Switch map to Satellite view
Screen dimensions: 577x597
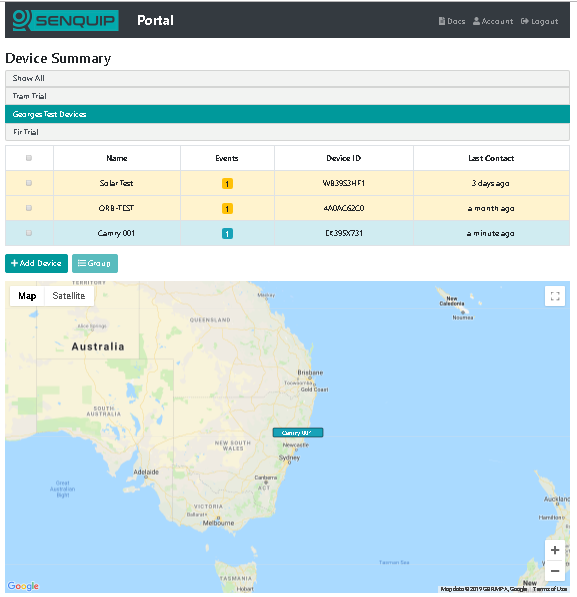69,296
